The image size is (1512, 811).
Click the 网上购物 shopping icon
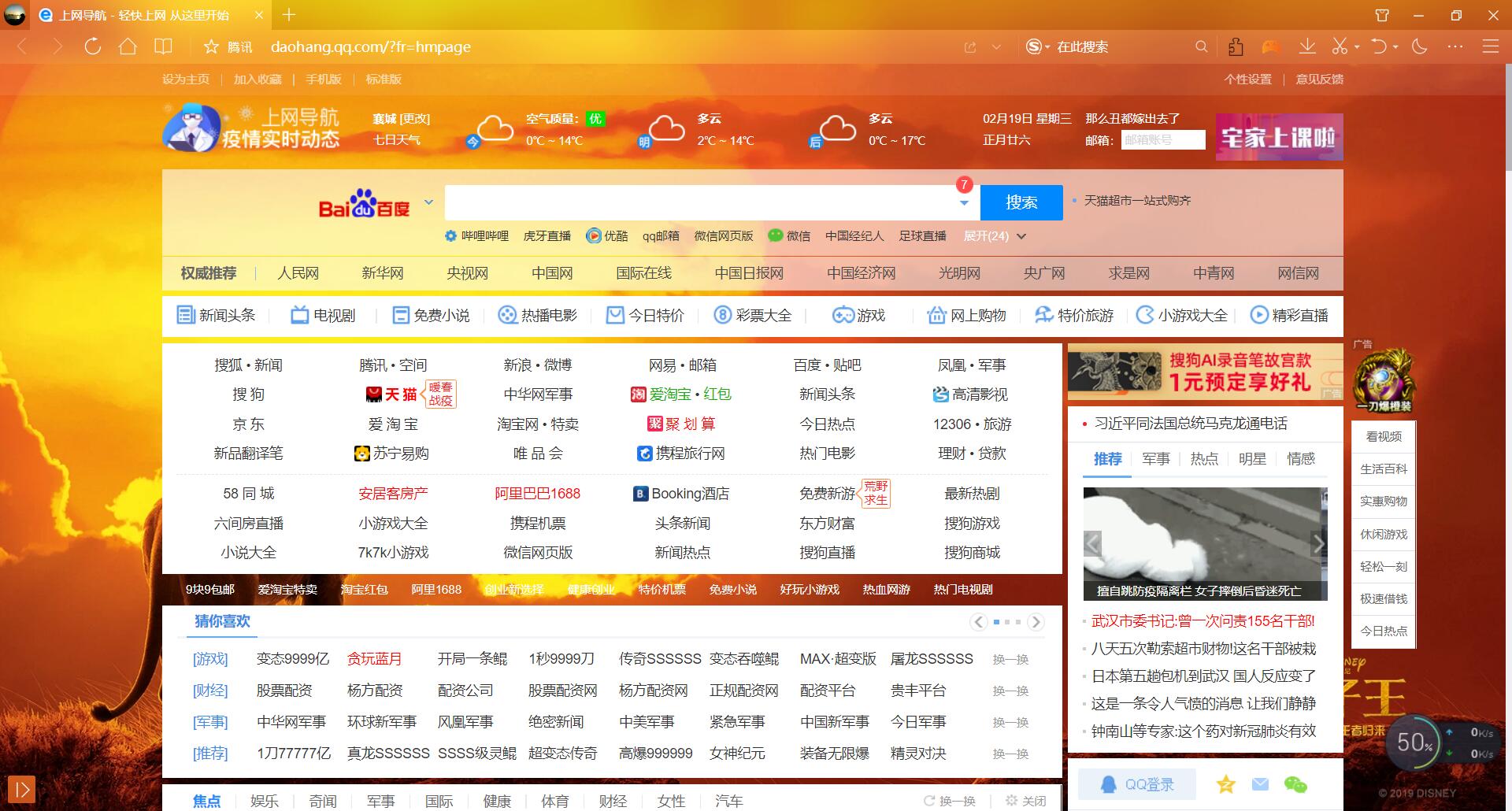click(936, 315)
